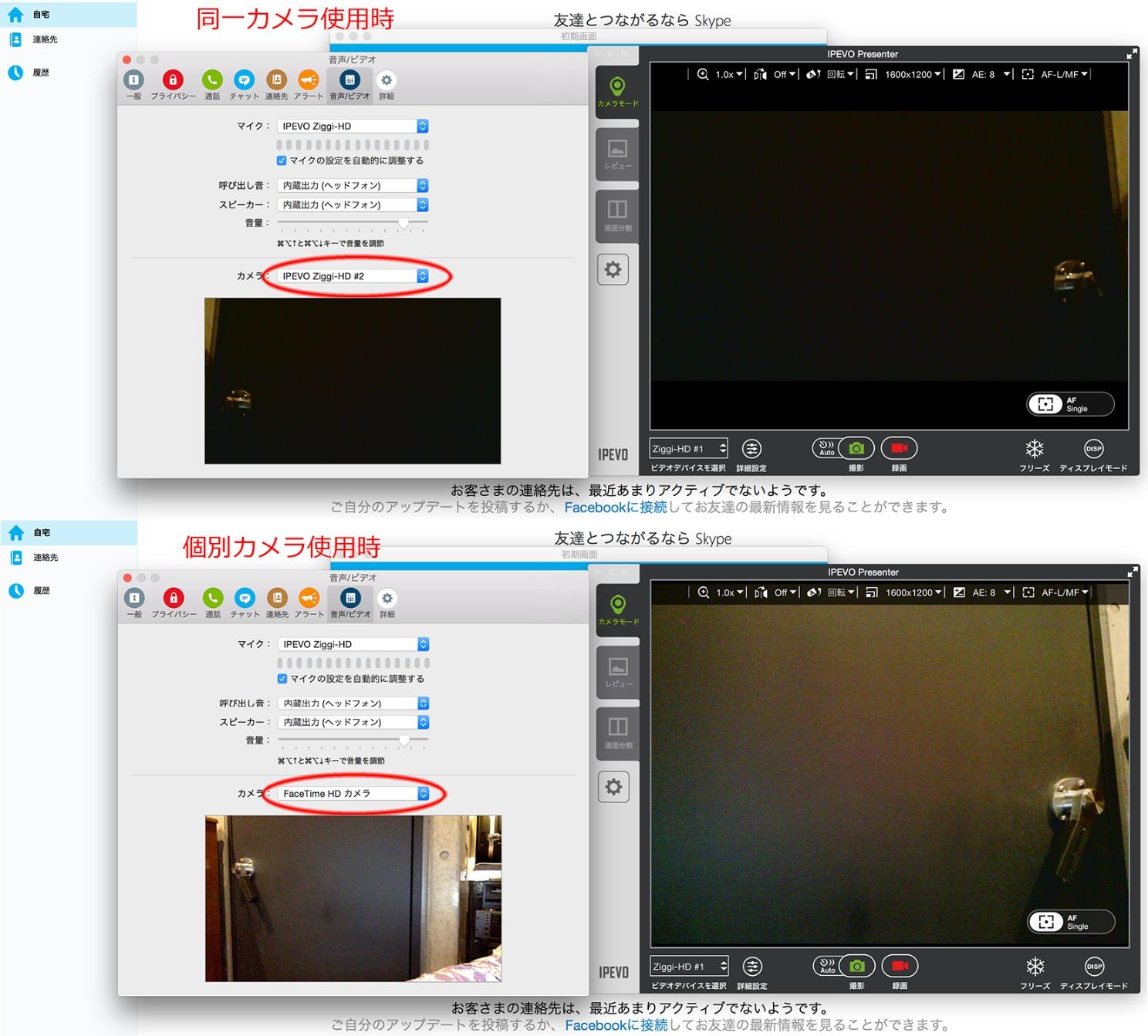Adjust the Skype 音量 volume slider
1148x1036 pixels.
pyautogui.click(x=404, y=223)
